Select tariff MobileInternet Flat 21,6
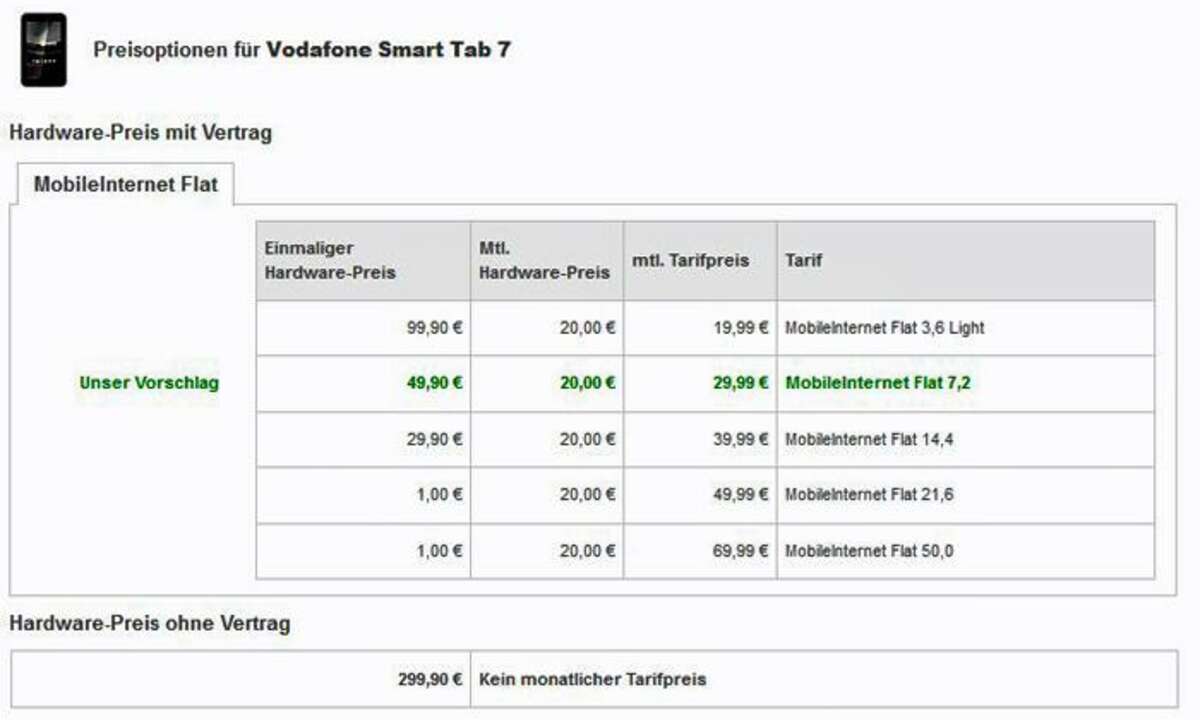This screenshot has width=1200, height=720. click(x=869, y=495)
